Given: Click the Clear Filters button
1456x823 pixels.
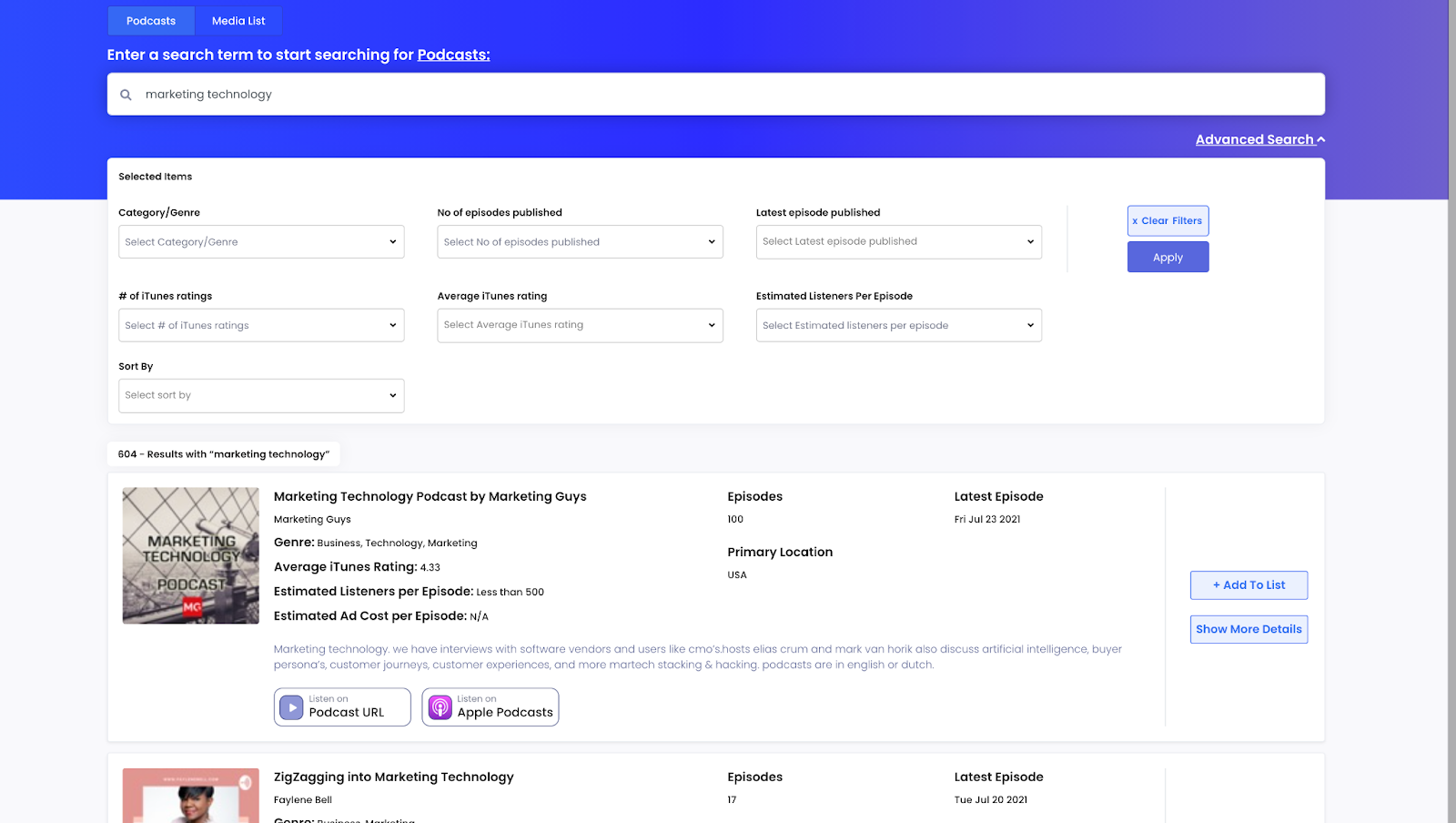Looking at the screenshot, I should tap(1168, 221).
